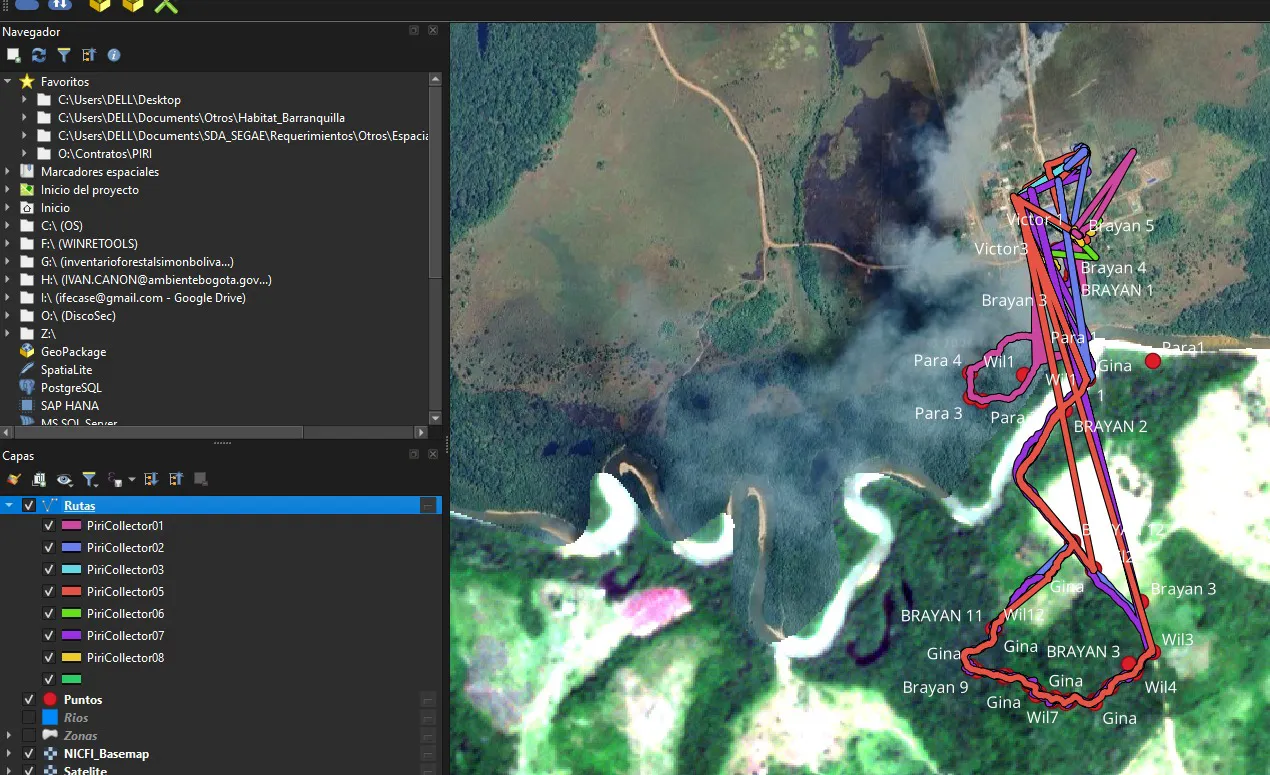Click the PiriCollector08 yellow color swatch
This screenshot has width=1270, height=775.
coord(71,658)
